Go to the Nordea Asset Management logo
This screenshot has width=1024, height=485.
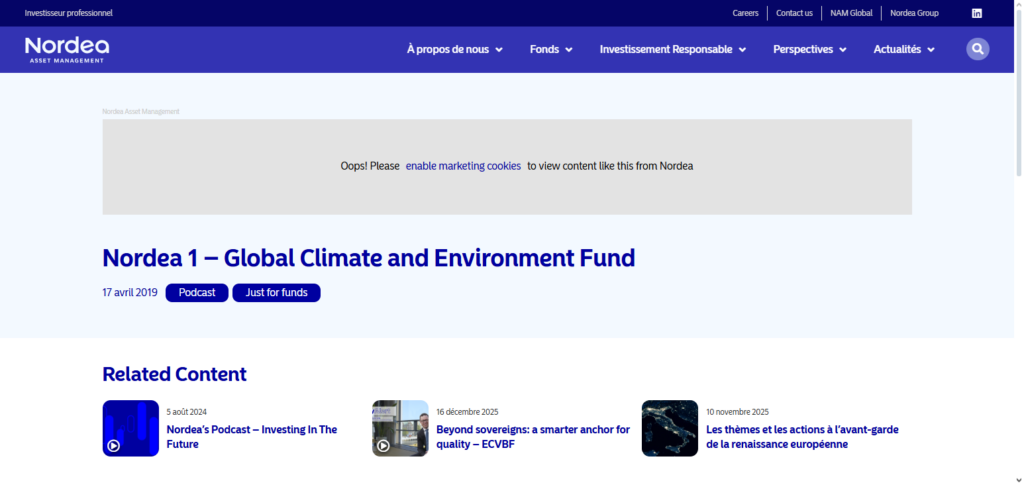pos(67,50)
